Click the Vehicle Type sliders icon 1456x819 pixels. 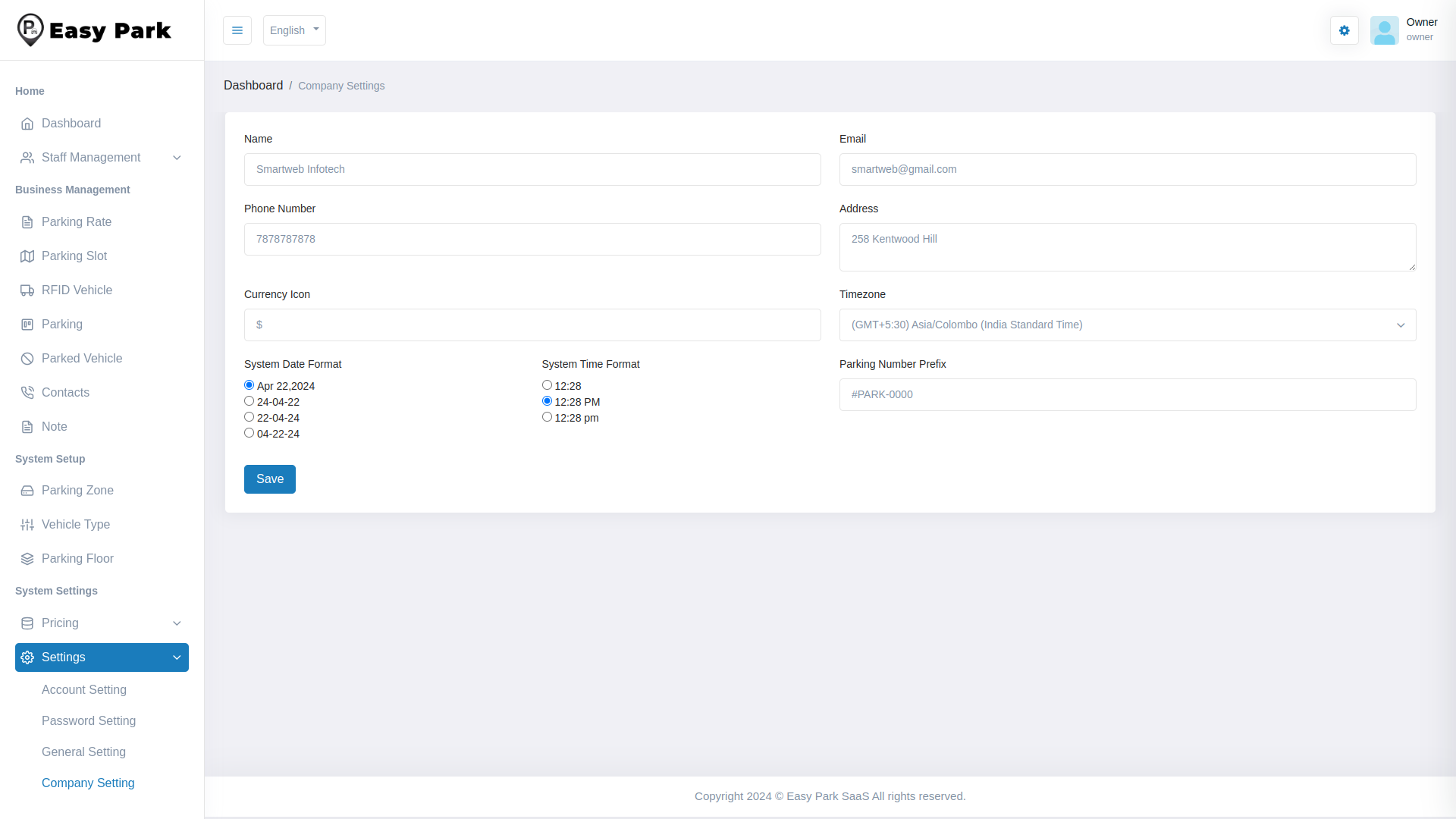click(27, 525)
